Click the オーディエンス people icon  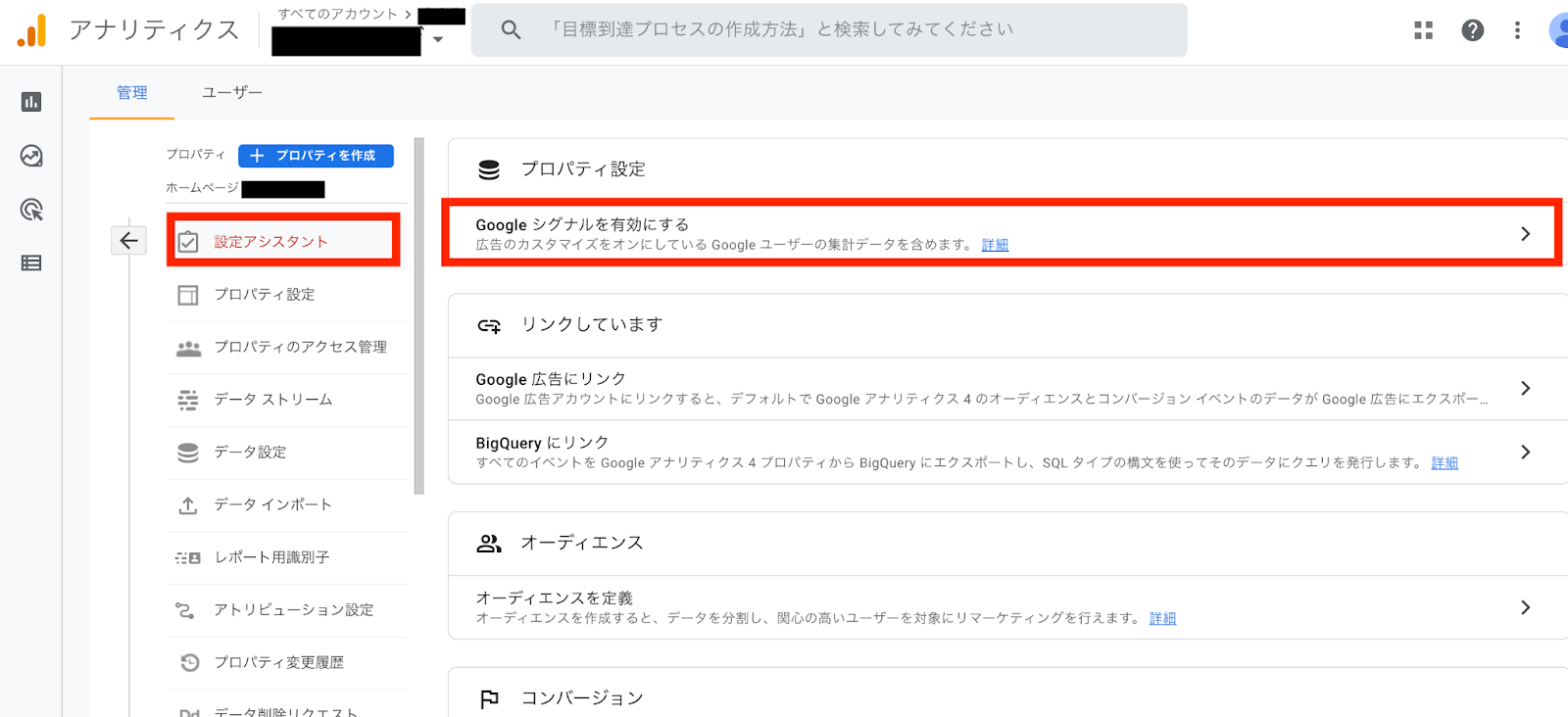pos(489,543)
